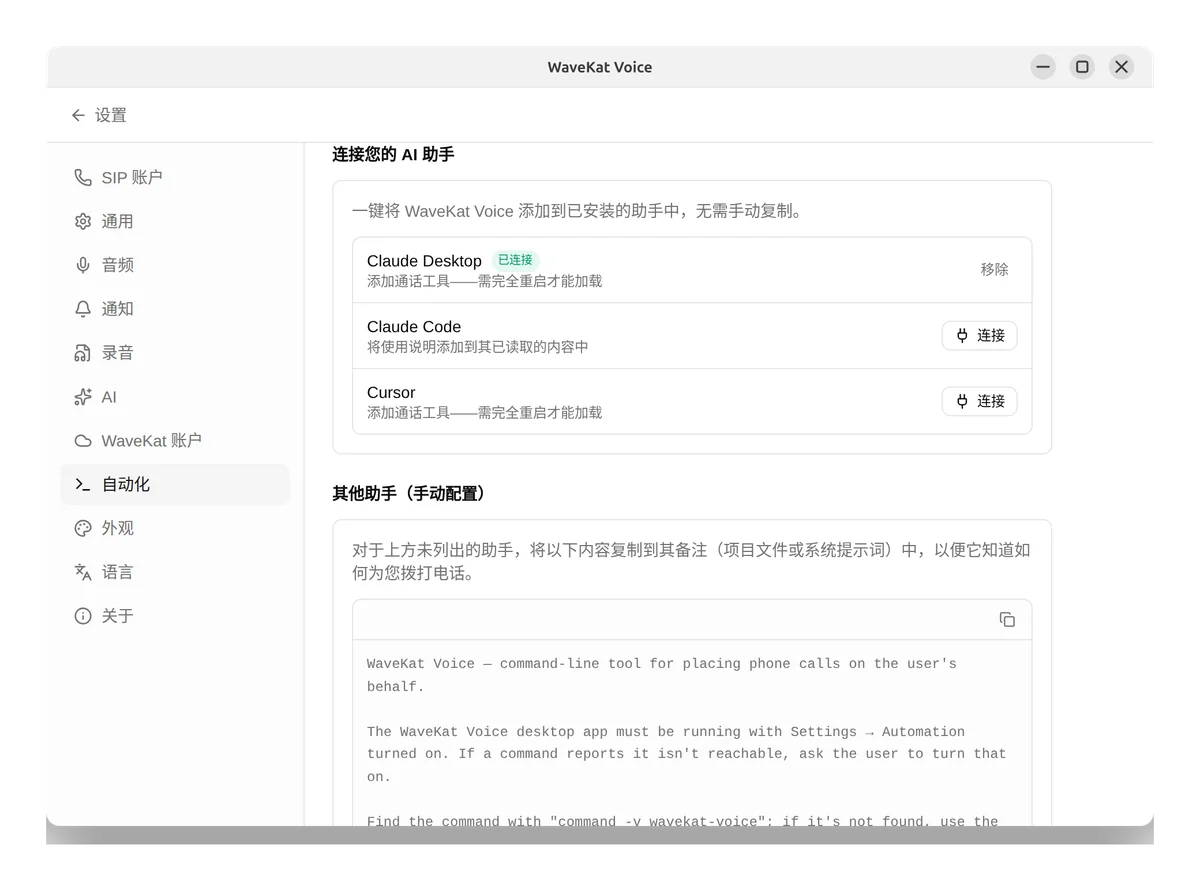Click the description 一键将 WaveKat Voice 添加到已安装的助手中
1200x872 pixels.
(578, 211)
